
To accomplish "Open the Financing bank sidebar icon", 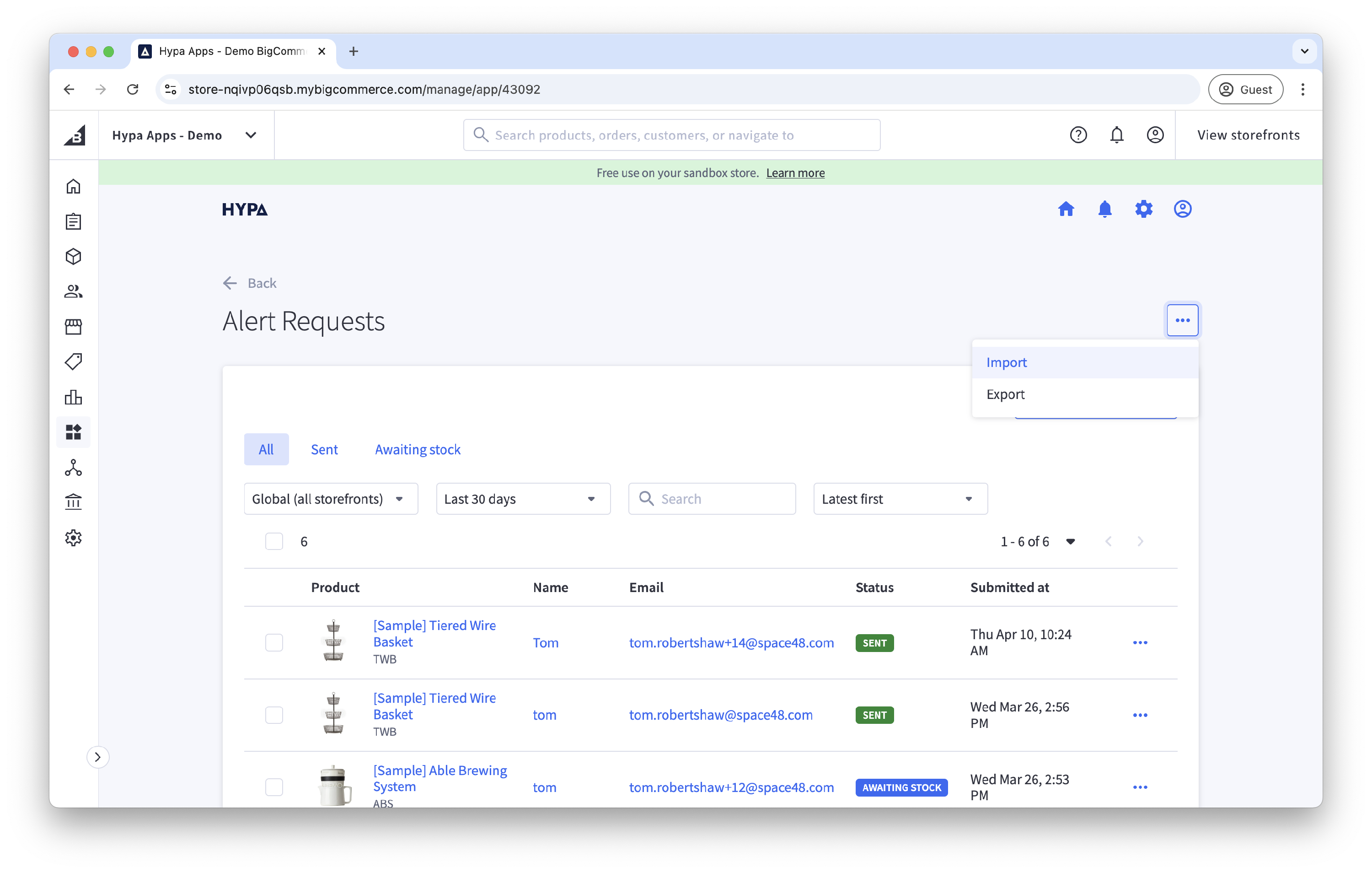I will [x=74, y=502].
